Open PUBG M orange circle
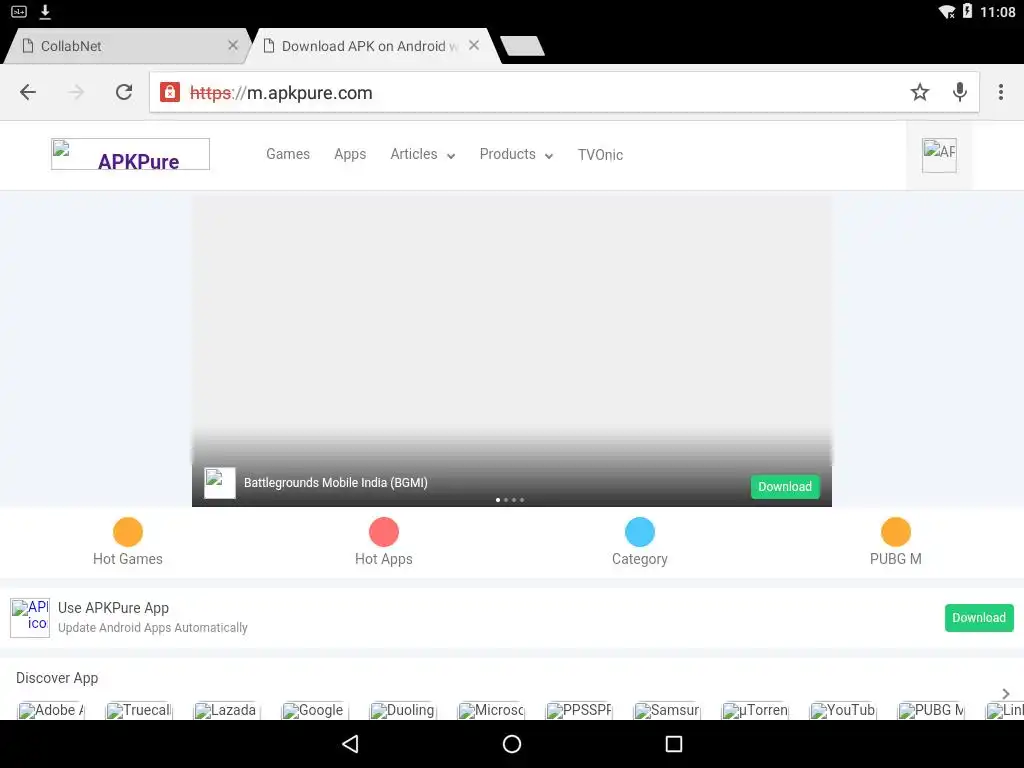 pyautogui.click(x=896, y=532)
